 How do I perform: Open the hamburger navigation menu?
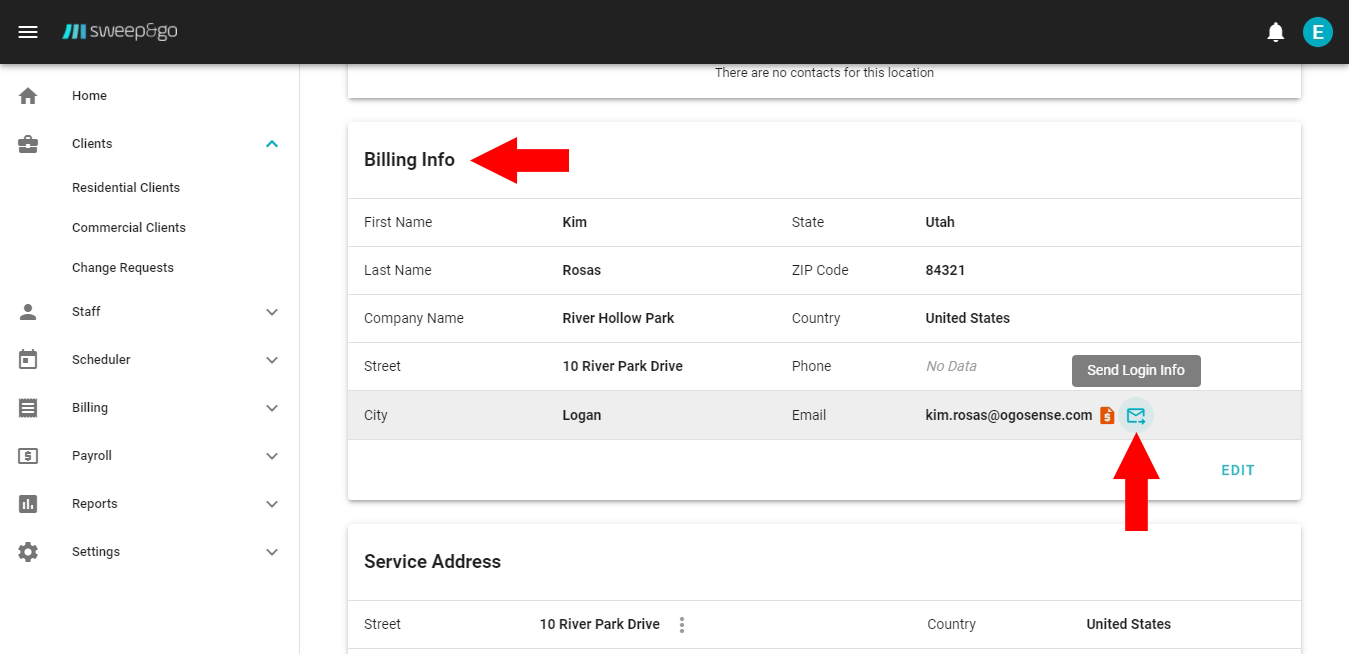pos(28,32)
